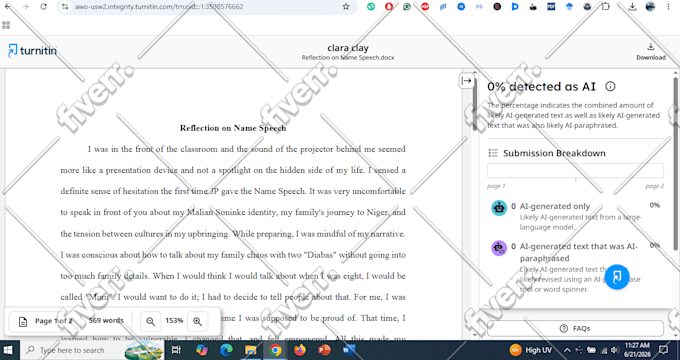
Task: Switch to Chrome on taskbar
Action: pos(275,350)
